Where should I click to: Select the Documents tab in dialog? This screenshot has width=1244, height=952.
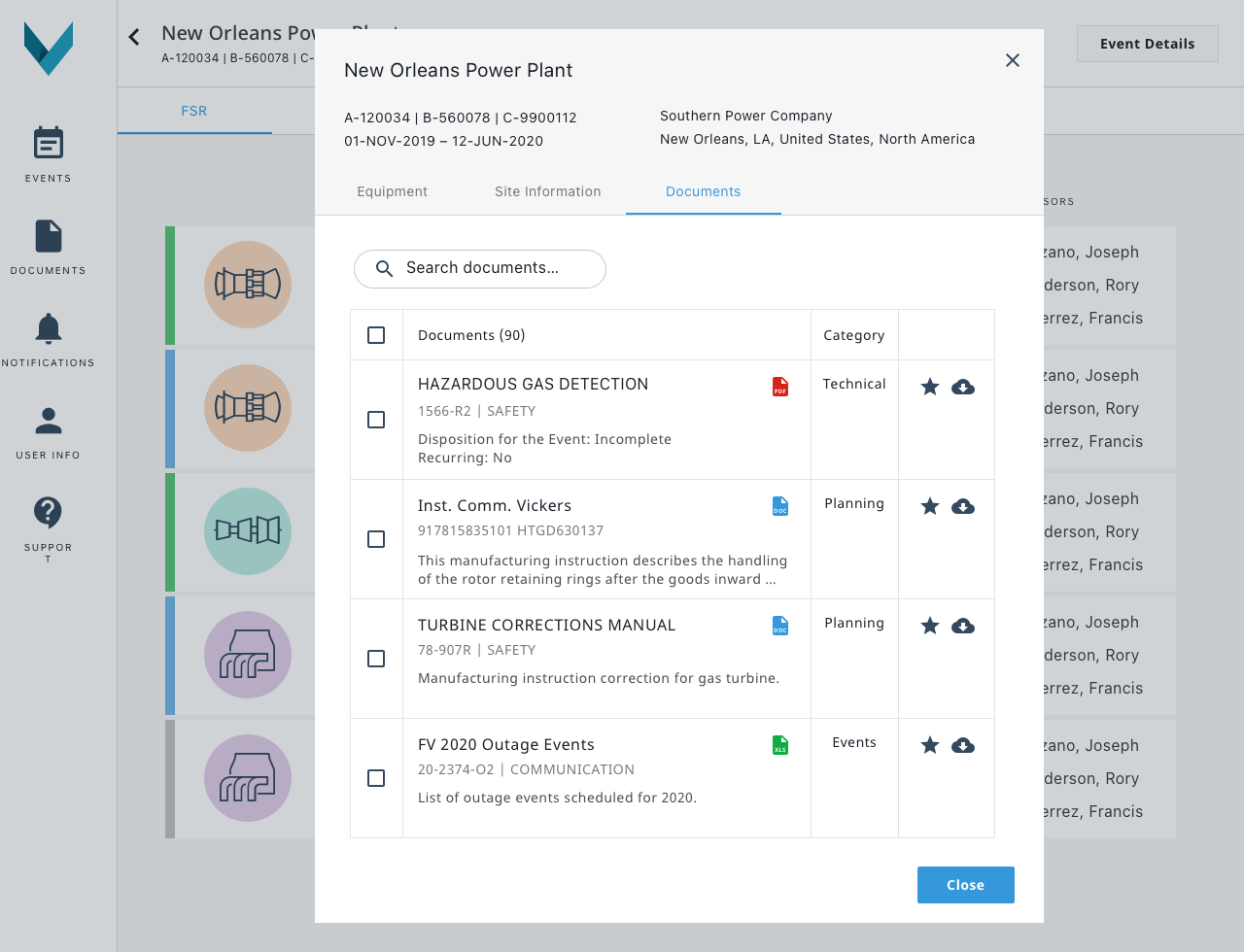click(x=704, y=191)
